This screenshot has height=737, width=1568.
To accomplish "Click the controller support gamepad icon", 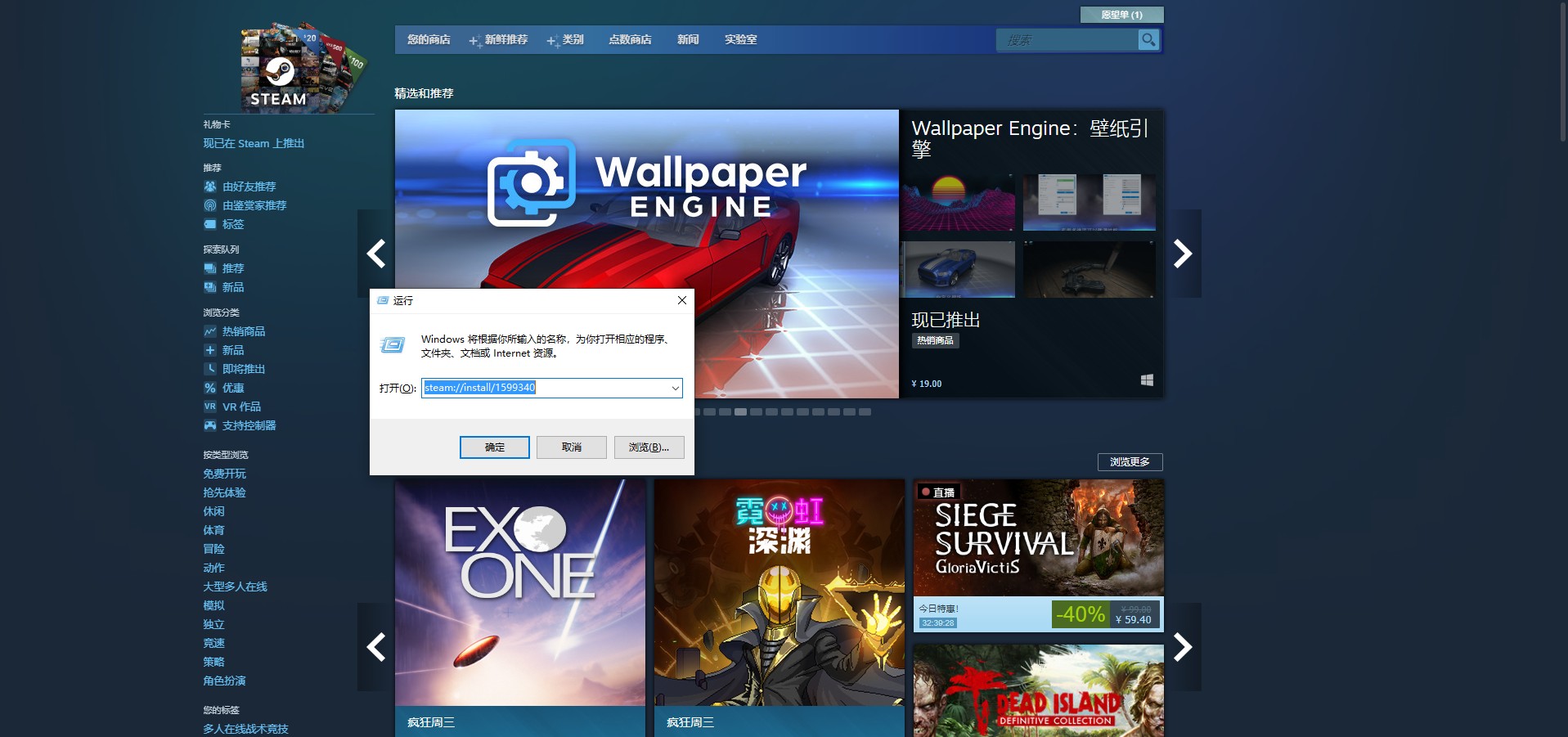I will click(210, 425).
